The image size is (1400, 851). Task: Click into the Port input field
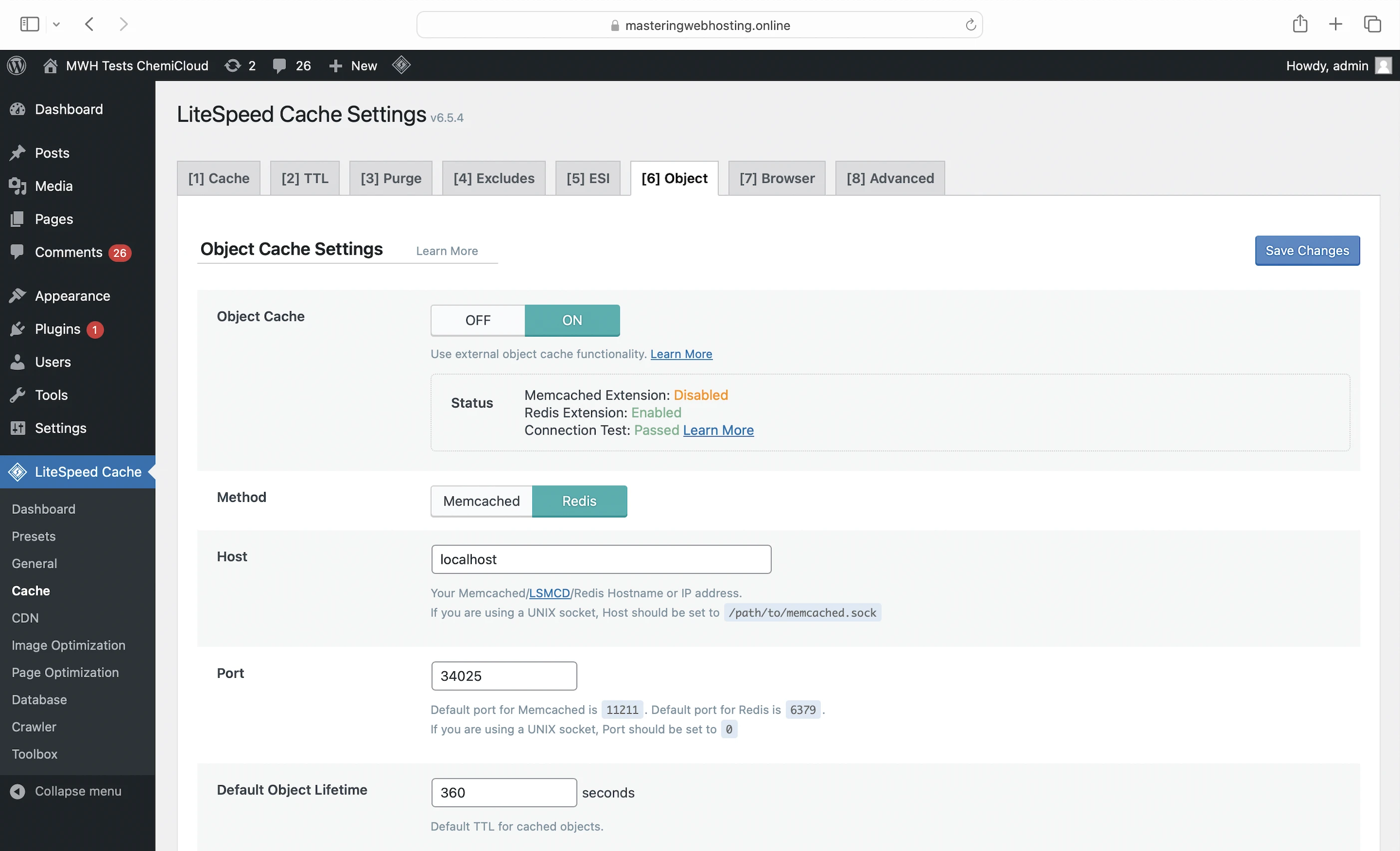point(503,675)
